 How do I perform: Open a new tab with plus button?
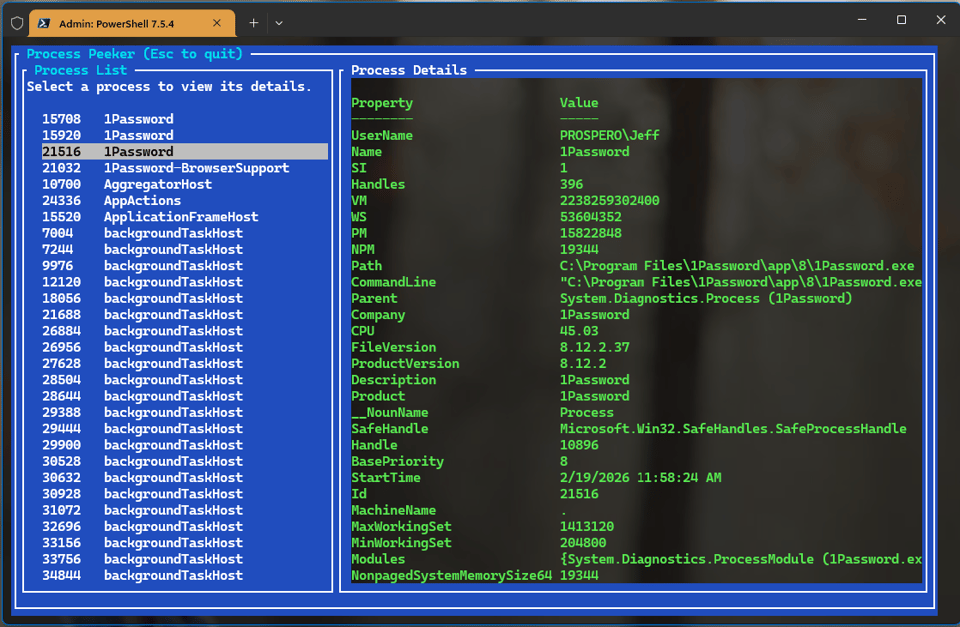click(254, 22)
